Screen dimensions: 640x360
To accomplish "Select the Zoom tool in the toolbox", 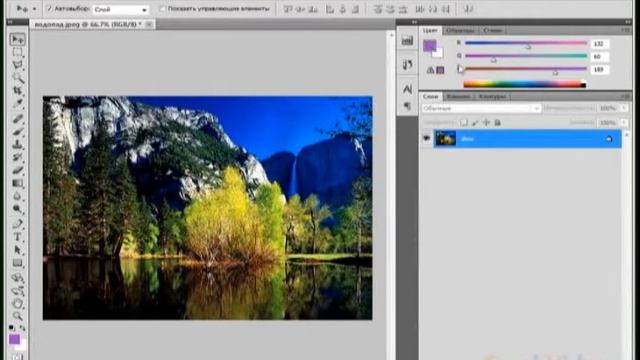I will 17,316.
